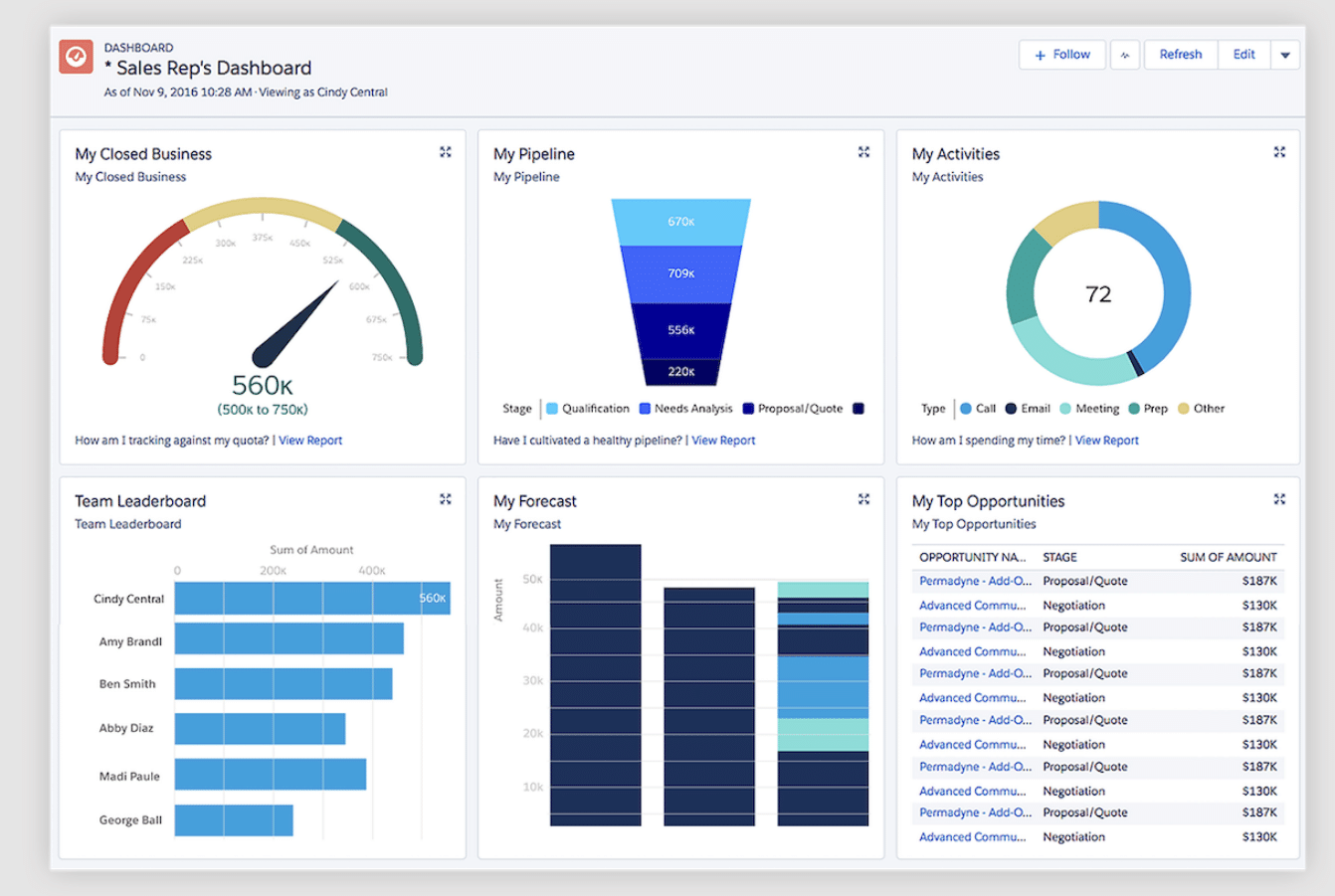This screenshot has width=1335, height=896.
Task: Click the Refresh button
Action: click(x=1180, y=55)
